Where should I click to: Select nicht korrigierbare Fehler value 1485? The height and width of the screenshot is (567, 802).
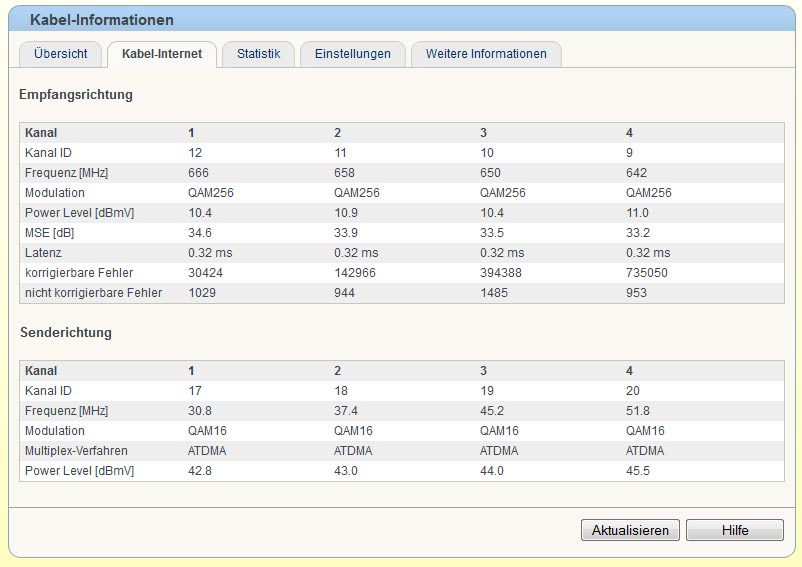[494, 293]
